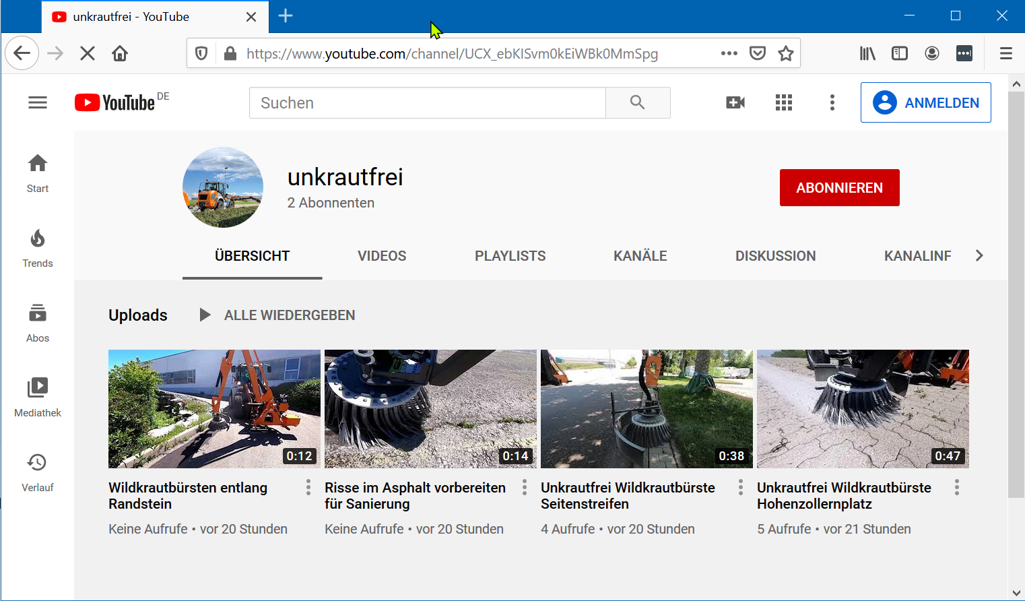Bookmark this page with star icon
Screen dimensions: 1025x601
[786, 54]
